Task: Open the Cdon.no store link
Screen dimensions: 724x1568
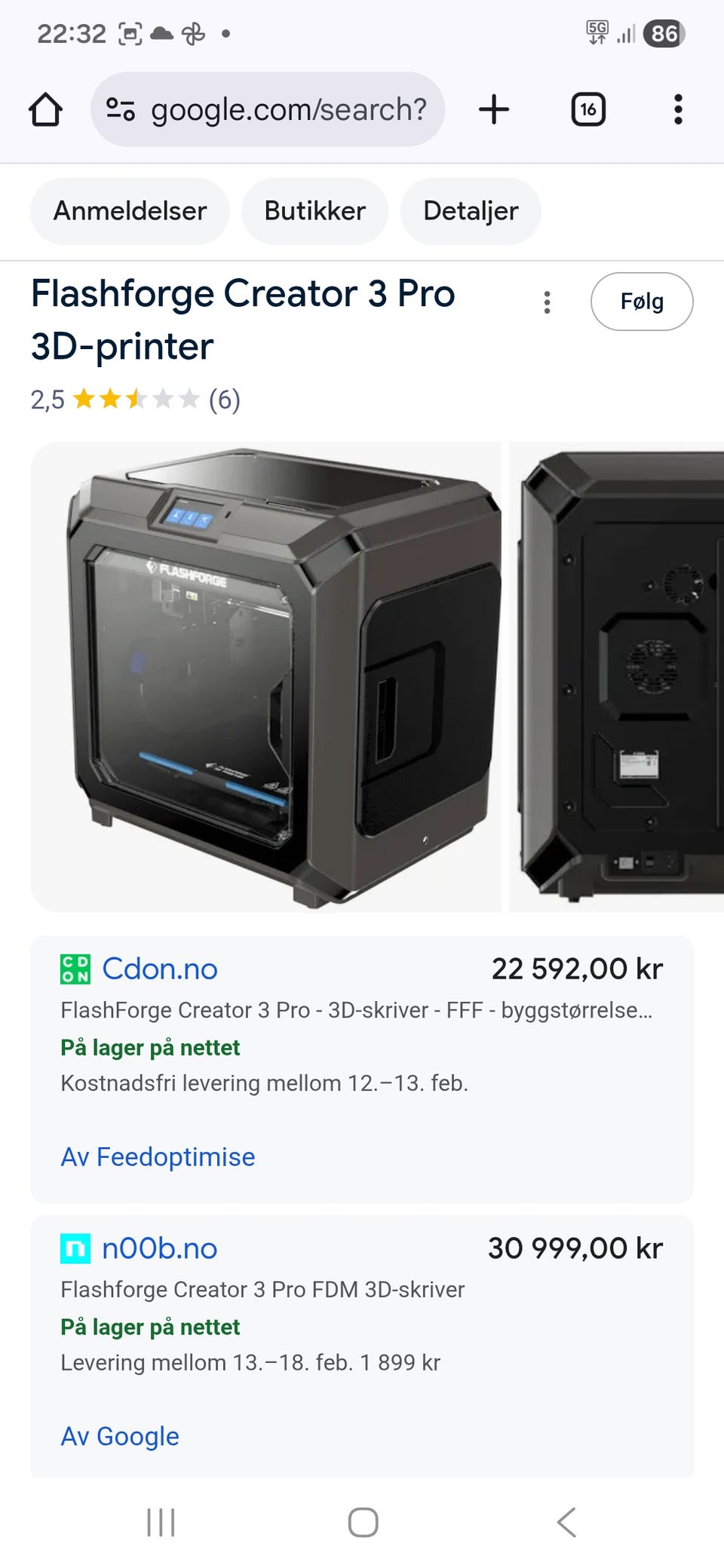Action: click(160, 969)
